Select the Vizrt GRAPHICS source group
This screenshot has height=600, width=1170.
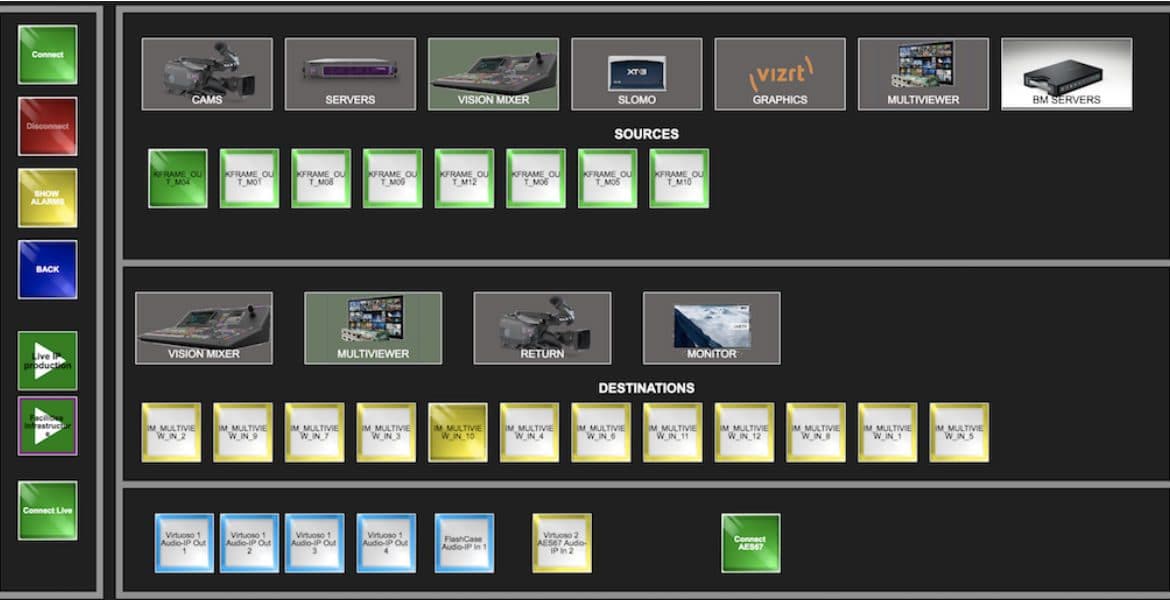point(779,74)
